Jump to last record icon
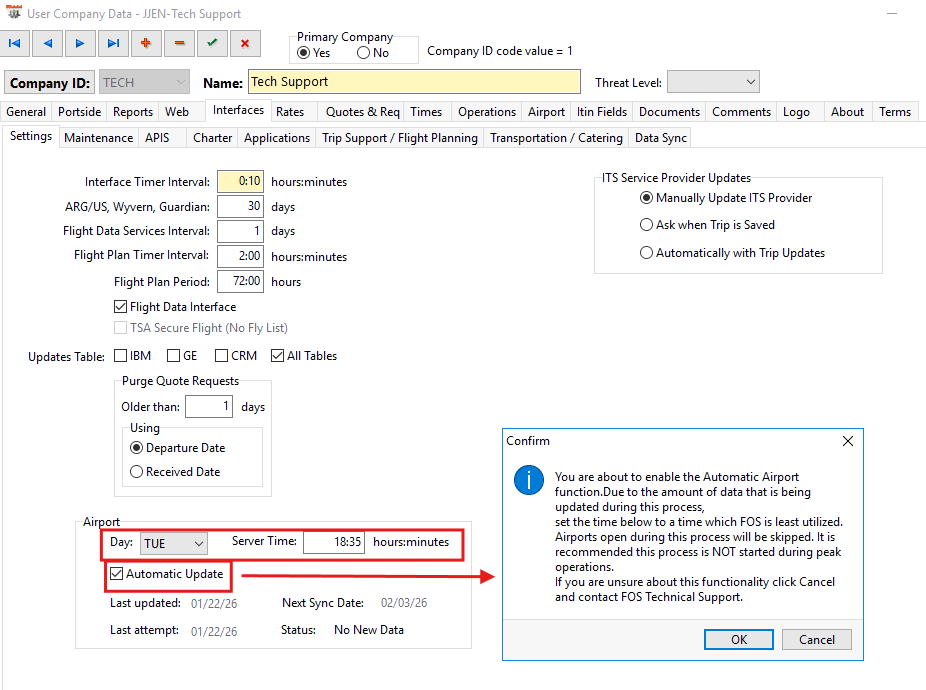Screen dimensions: 926x690 click(x=113, y=44)
